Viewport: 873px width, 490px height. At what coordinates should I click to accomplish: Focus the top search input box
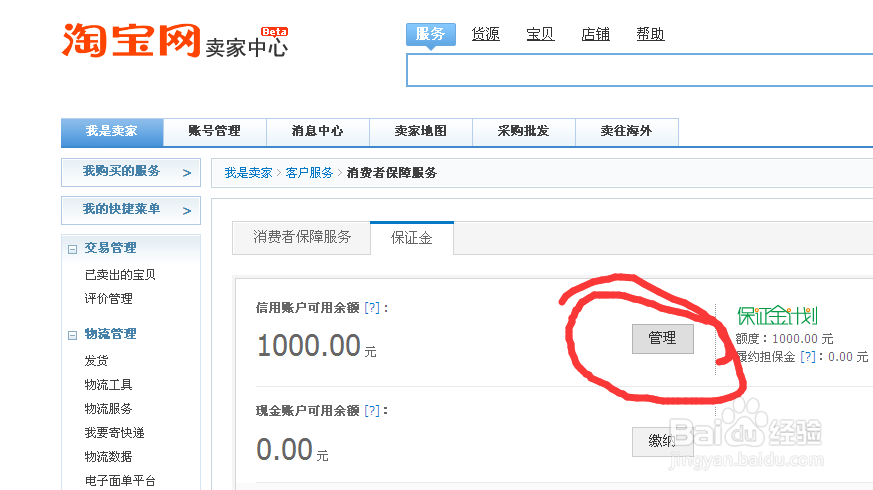pyautogui.click(x=639, y=70)
